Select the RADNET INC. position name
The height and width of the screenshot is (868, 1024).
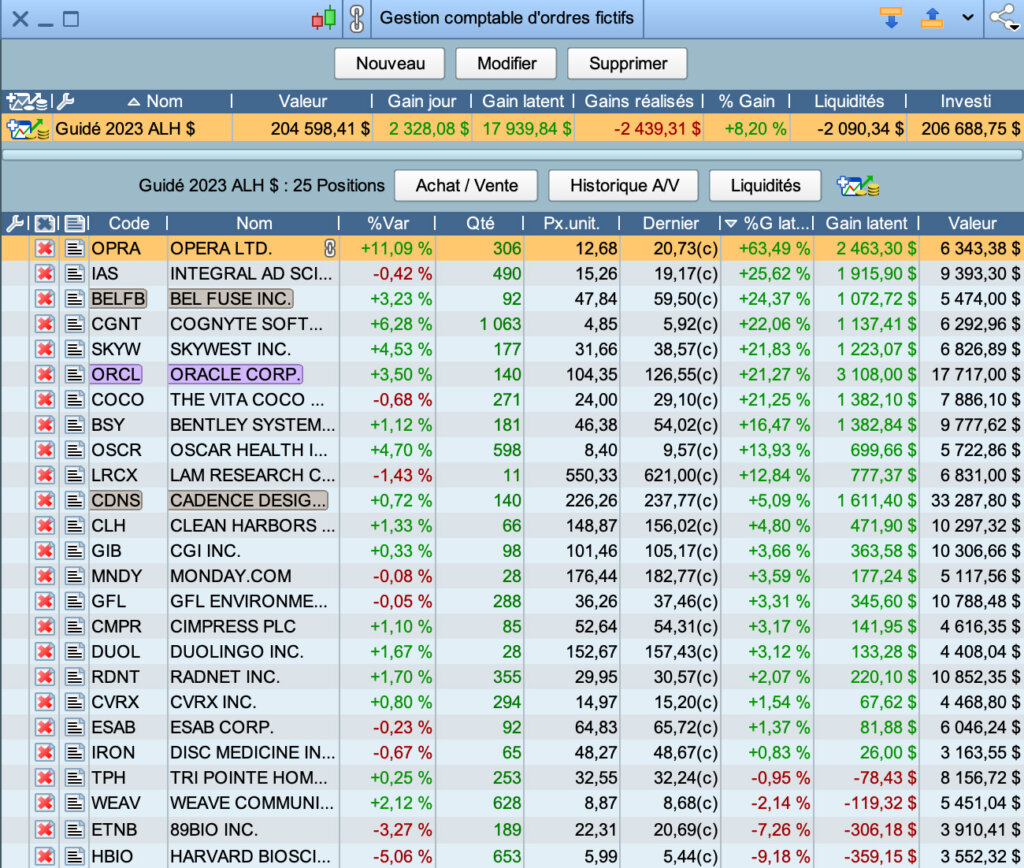(x=225, y=677)
